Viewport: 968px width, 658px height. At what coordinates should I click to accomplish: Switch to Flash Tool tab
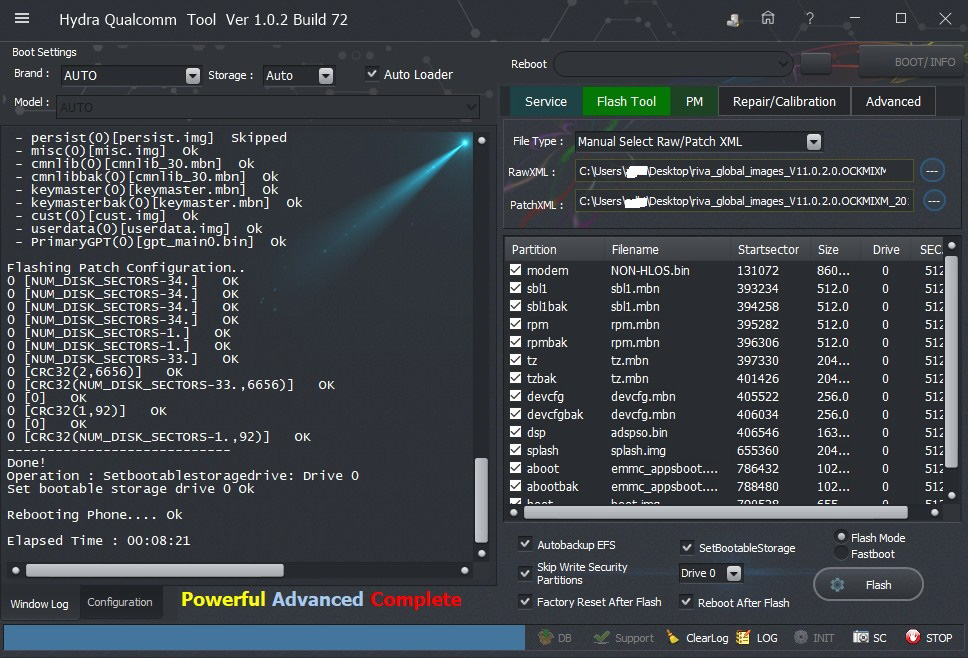point(626,101)
